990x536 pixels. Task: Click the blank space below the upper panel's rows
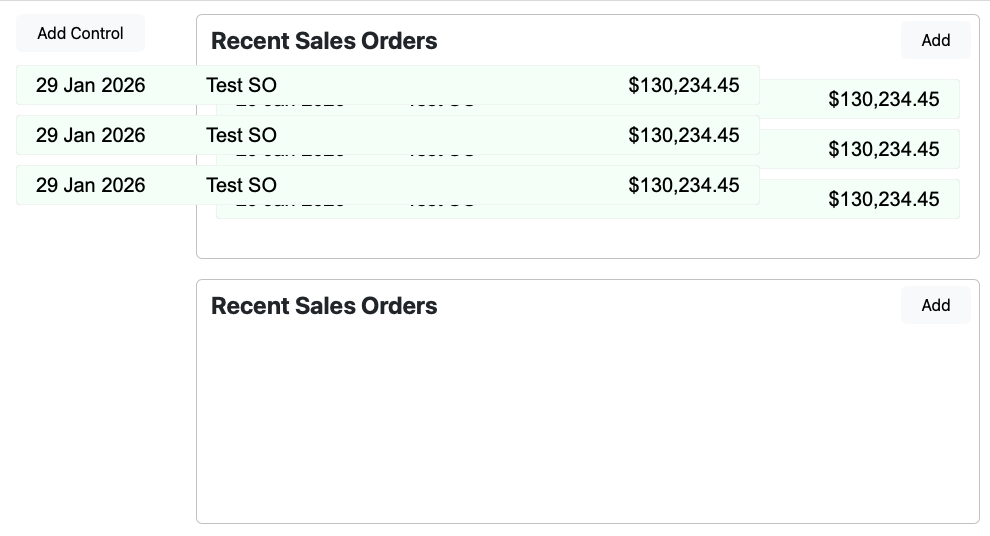point(587,238)
